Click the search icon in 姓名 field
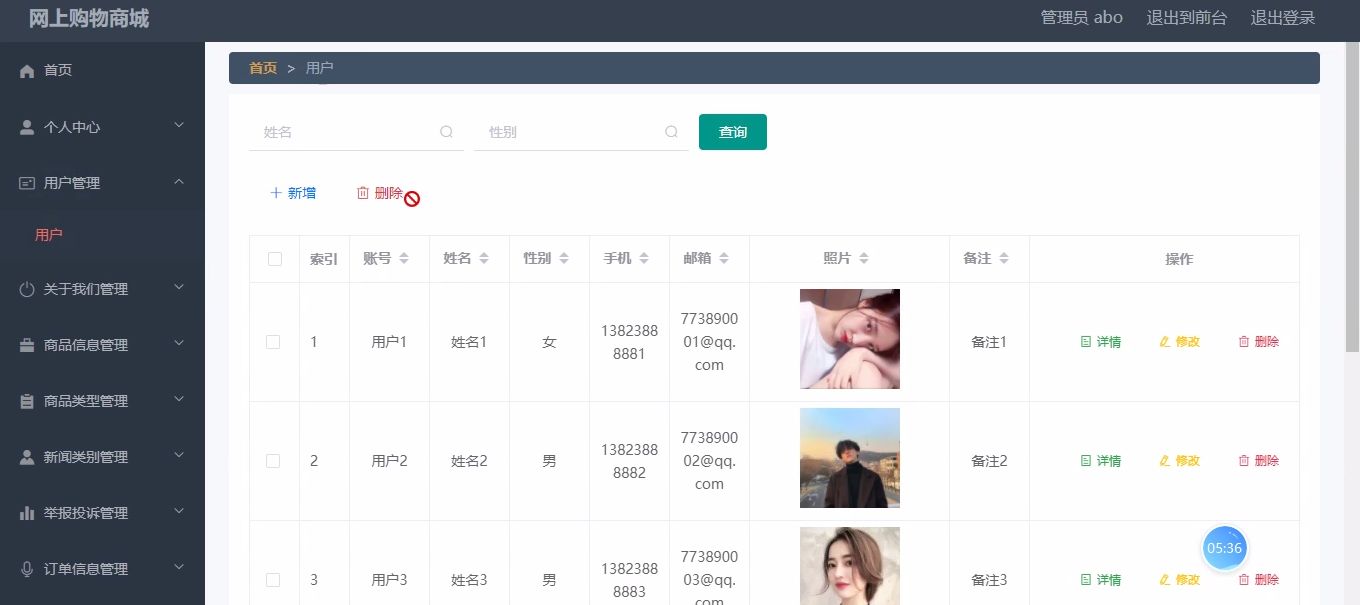Image resolution: width=1360 pixels, height=605 pixels. click(x=446, y=132)
